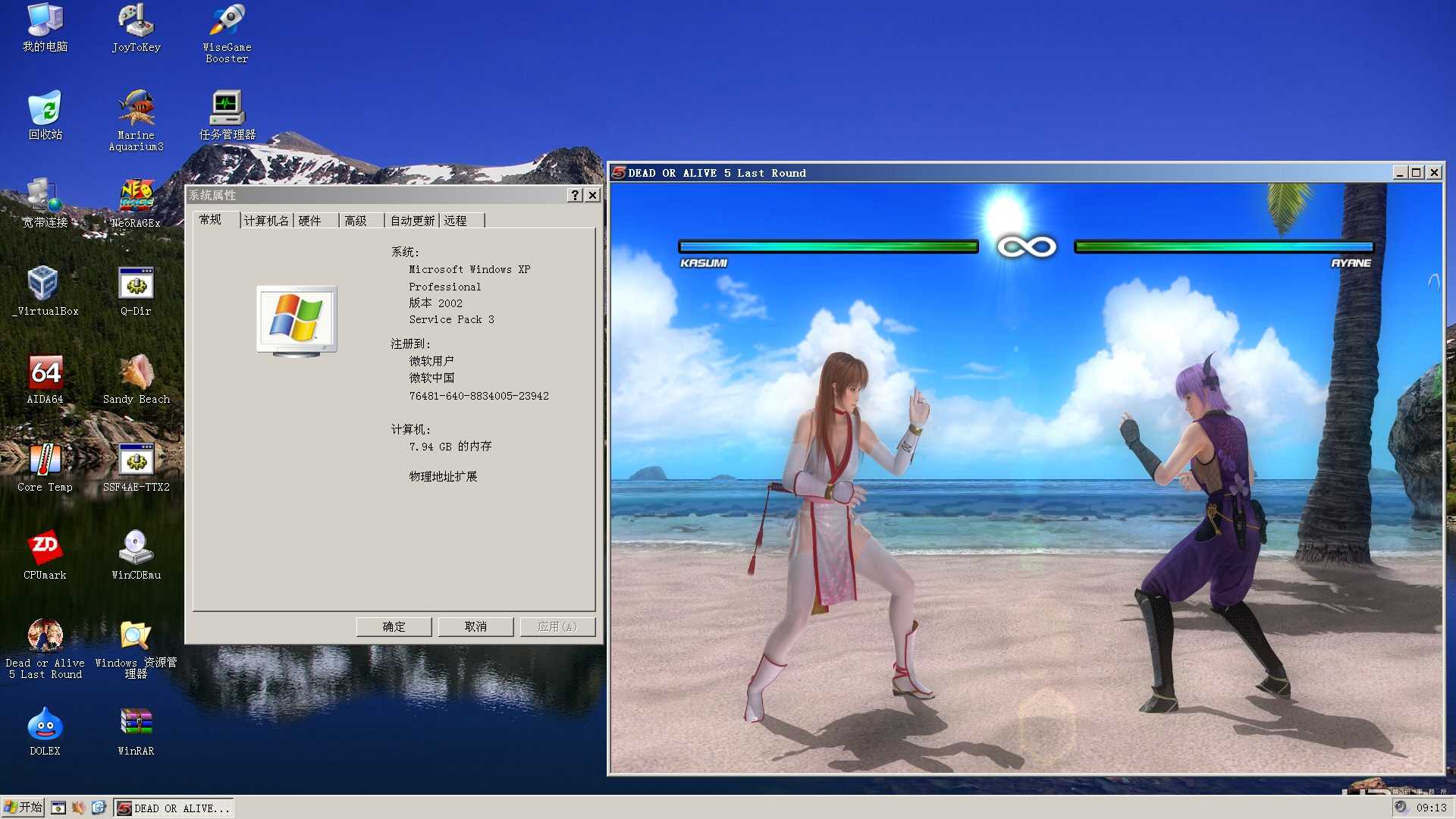This screenshot has width=1456, height=819.
Task: Click the blue show-desktop quick launch icon
Action: [99, 808]
